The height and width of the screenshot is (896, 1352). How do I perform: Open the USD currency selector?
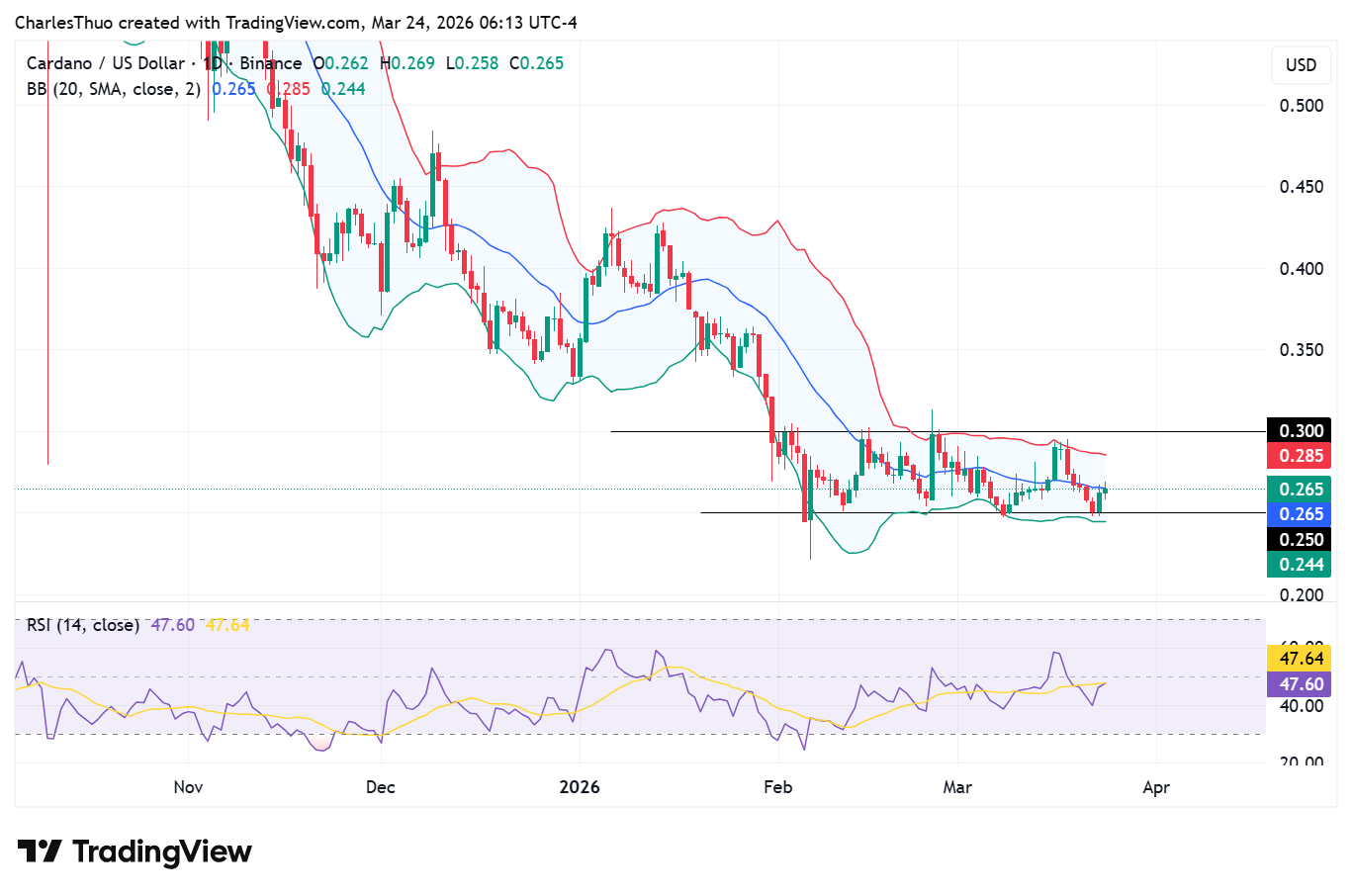coord(1300,65)
